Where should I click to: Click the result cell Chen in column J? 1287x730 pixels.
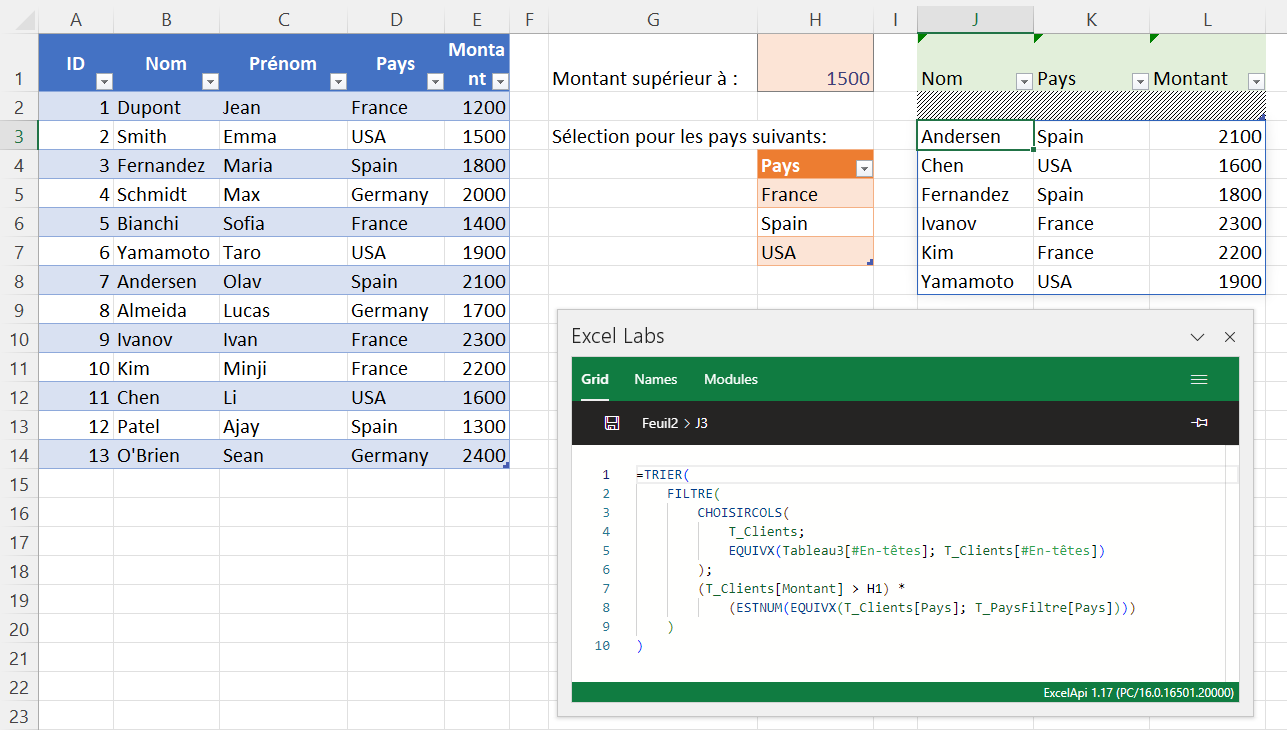coord(975,165)
